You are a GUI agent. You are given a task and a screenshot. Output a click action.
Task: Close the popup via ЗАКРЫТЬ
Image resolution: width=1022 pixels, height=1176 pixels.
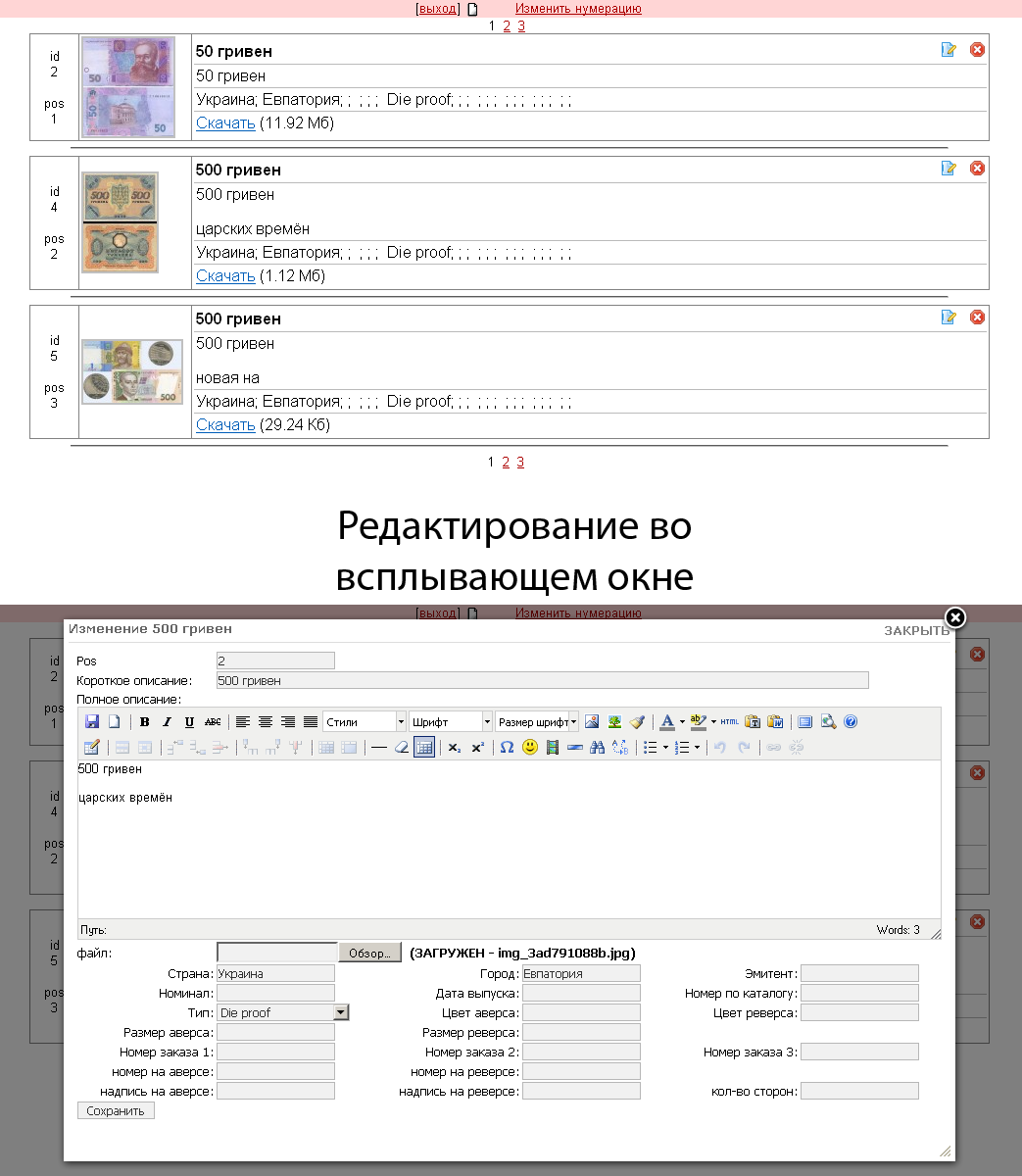point(916,630)
